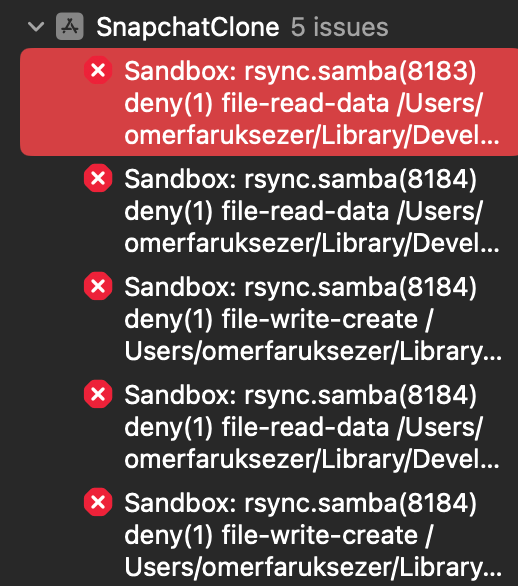Click omerfaruksezer/Library/Devel… path in second 8184 read issue

coord(312,460)
